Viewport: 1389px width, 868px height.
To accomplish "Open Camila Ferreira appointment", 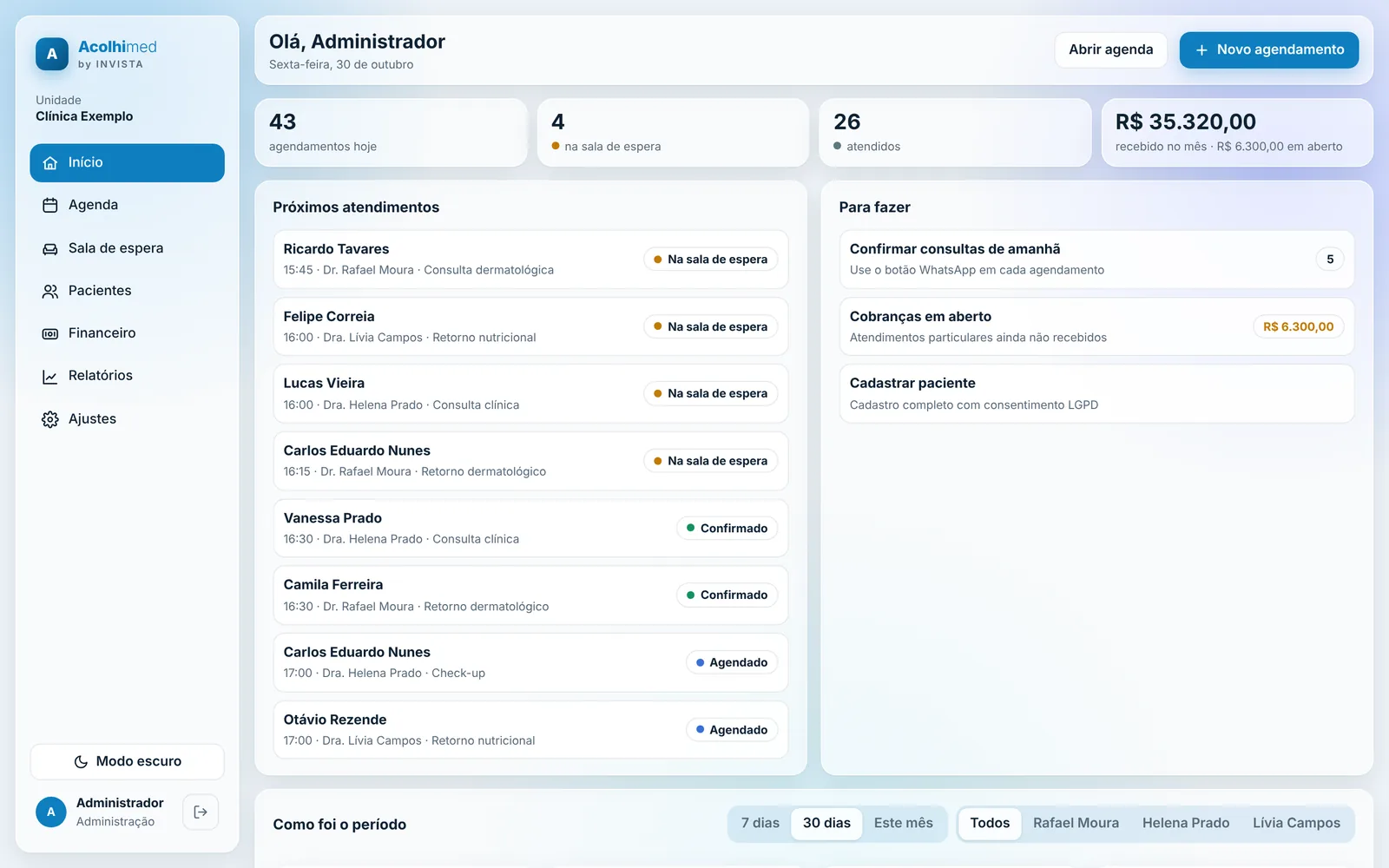I will [530, 595].
